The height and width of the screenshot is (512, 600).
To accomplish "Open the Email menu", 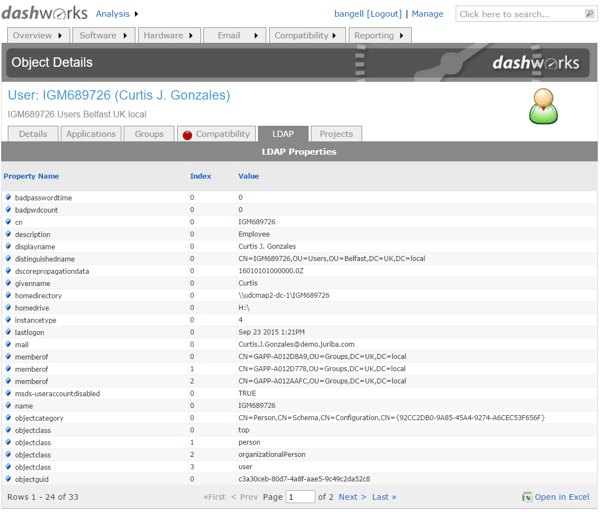I will [x=235, y=35].
